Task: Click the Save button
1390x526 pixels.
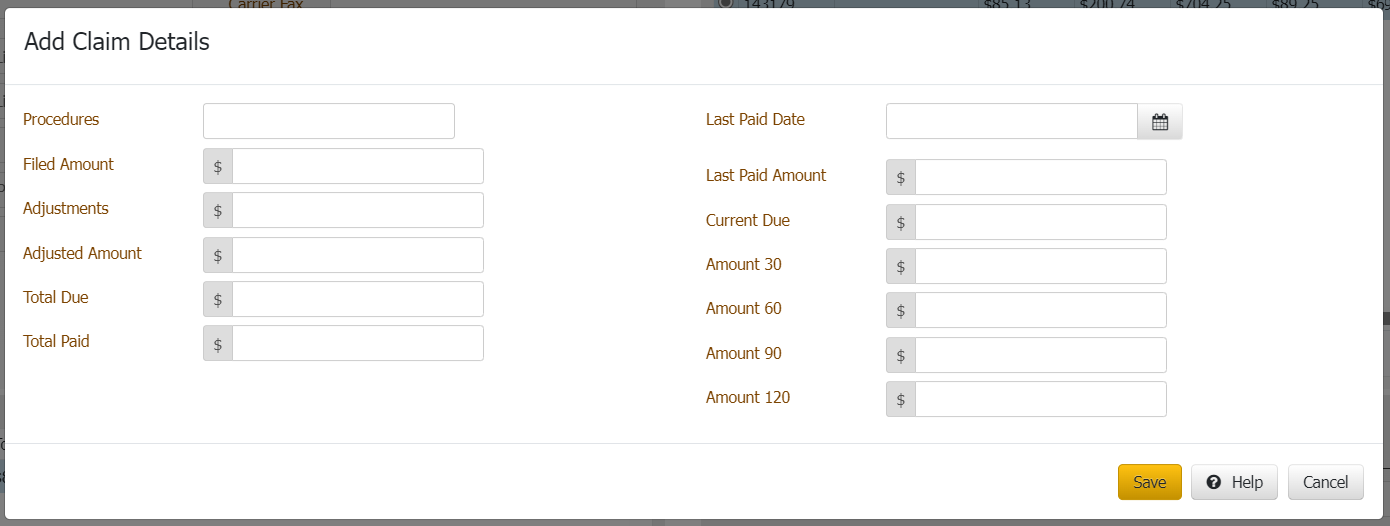Action: click(1149, 482)
